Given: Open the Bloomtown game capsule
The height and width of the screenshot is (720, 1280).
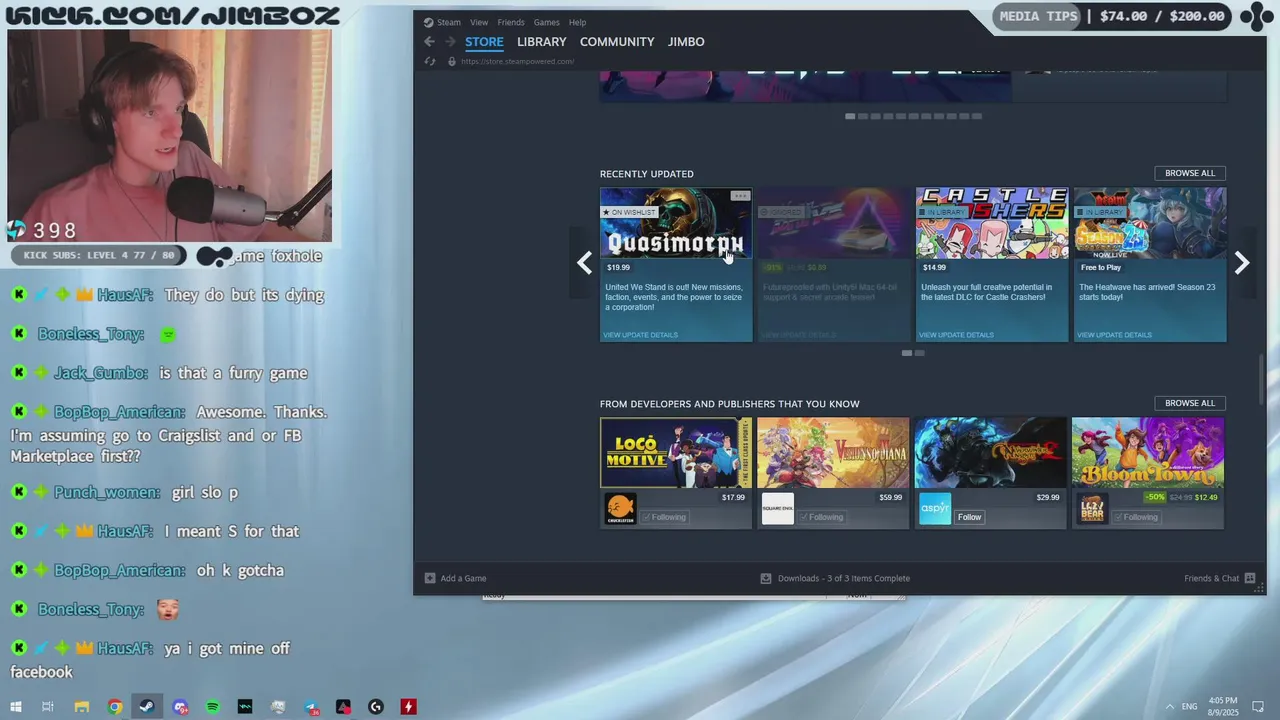Looking at the screenshot, I should [1148, 452].
